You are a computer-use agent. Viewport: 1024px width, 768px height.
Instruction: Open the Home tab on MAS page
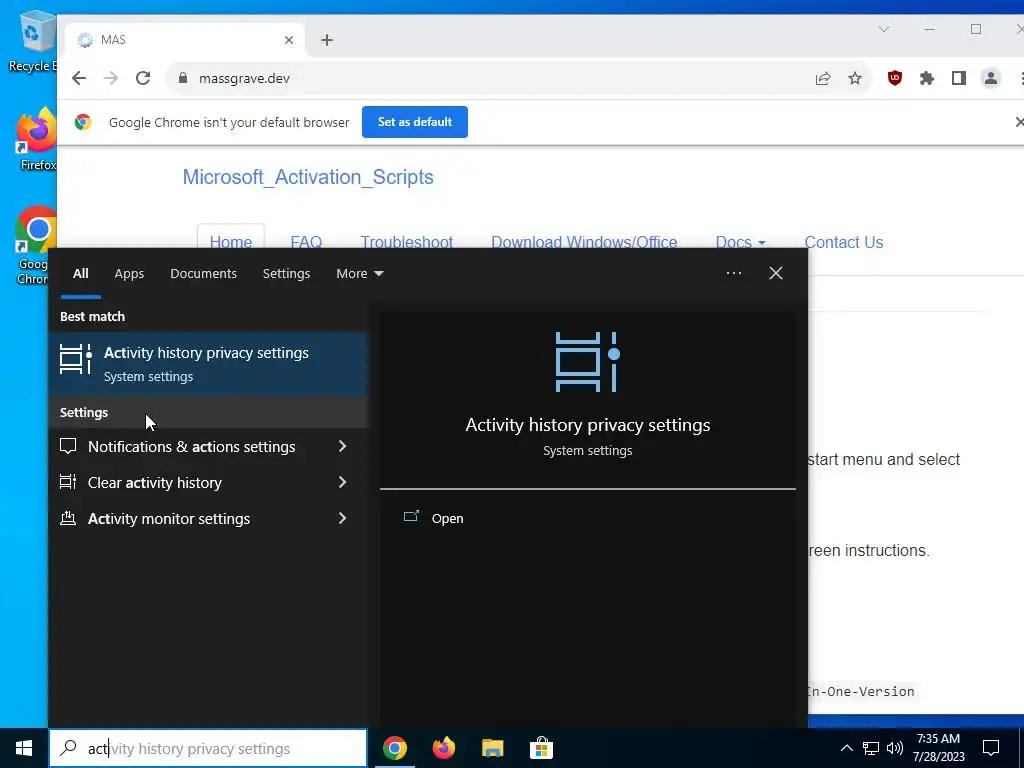coord(231,242)
